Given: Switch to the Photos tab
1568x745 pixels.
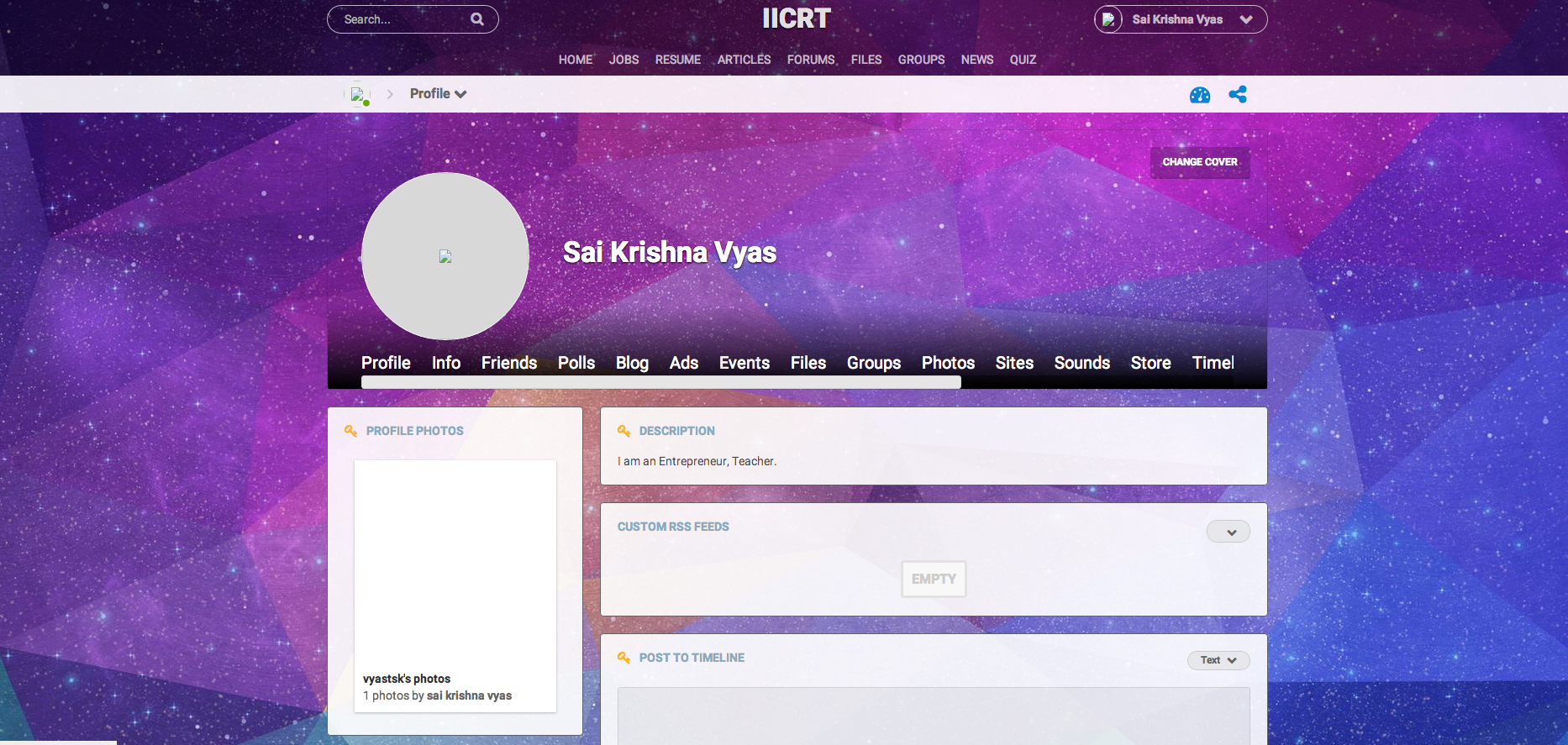Looking at the screenshot, I should (948, 363).
